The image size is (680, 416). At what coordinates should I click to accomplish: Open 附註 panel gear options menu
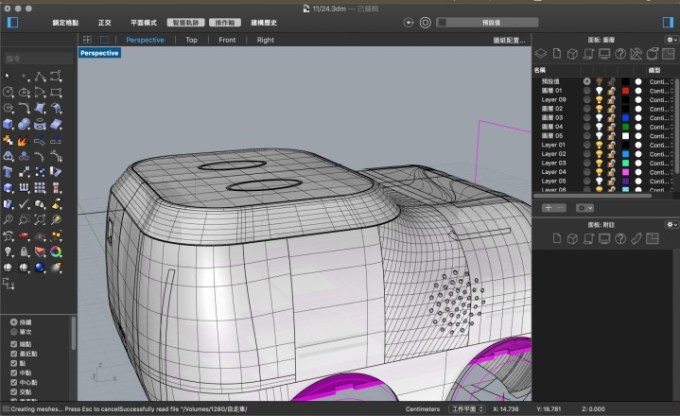point(671,224)
